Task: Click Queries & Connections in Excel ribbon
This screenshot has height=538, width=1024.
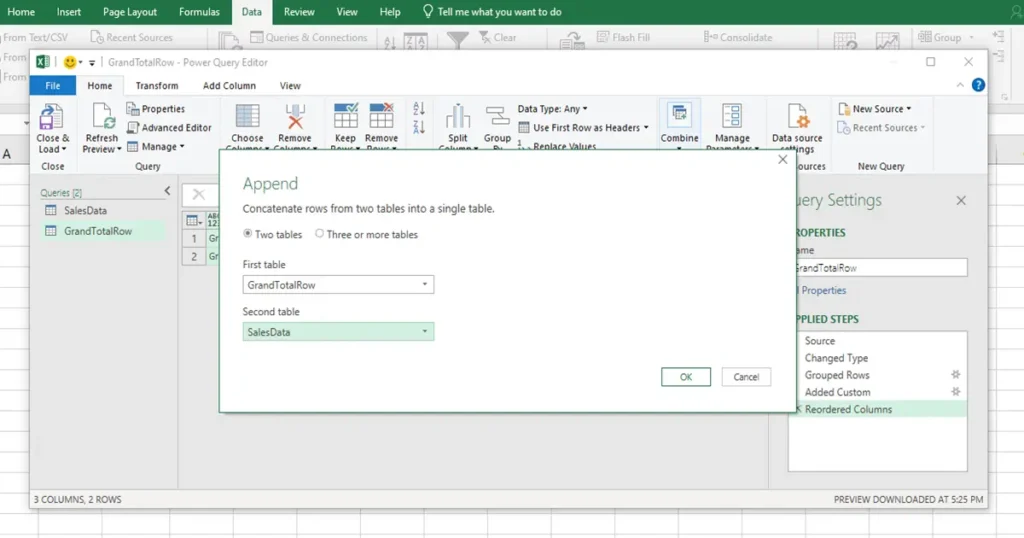Action: pos(309,37)
